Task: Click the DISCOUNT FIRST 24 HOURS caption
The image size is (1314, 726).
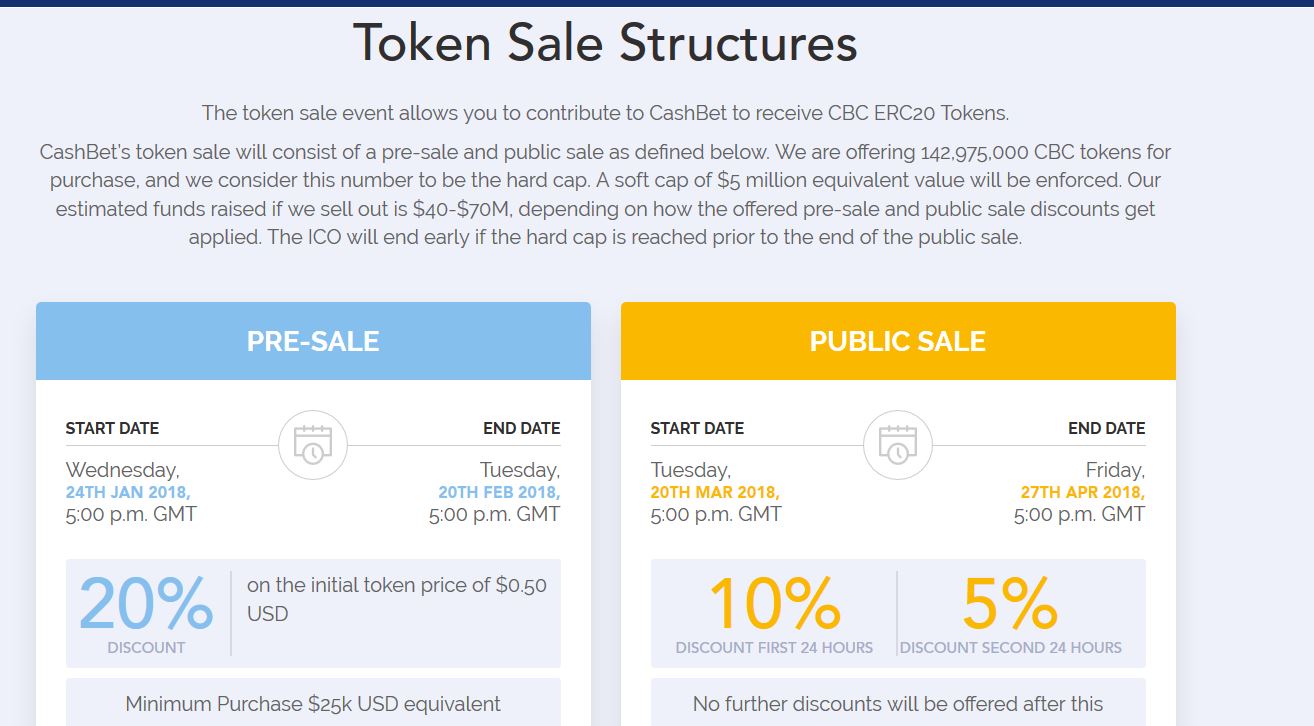Action: (774, 647)
